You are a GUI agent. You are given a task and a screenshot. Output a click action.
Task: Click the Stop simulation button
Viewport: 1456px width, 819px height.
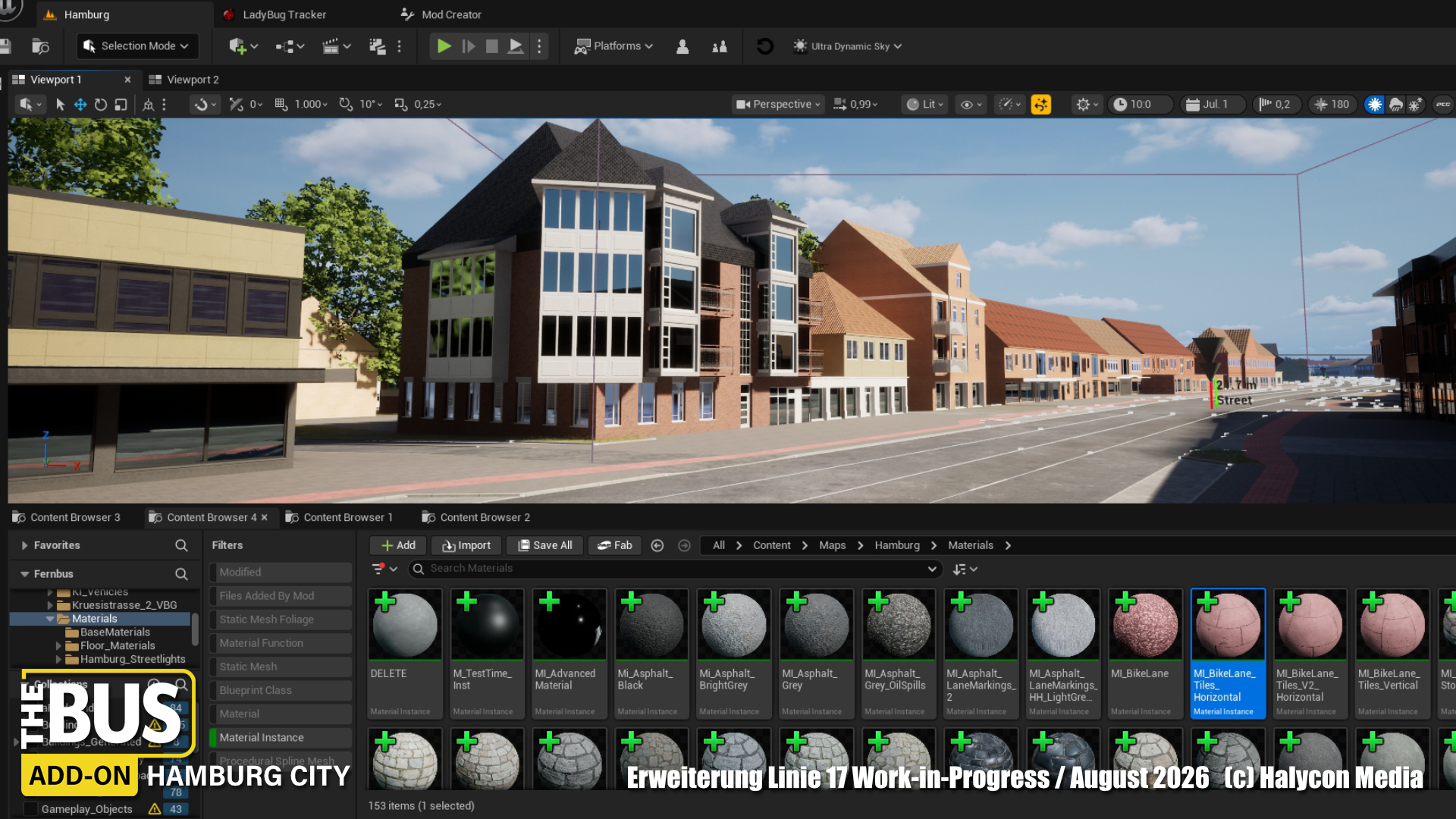492,46
